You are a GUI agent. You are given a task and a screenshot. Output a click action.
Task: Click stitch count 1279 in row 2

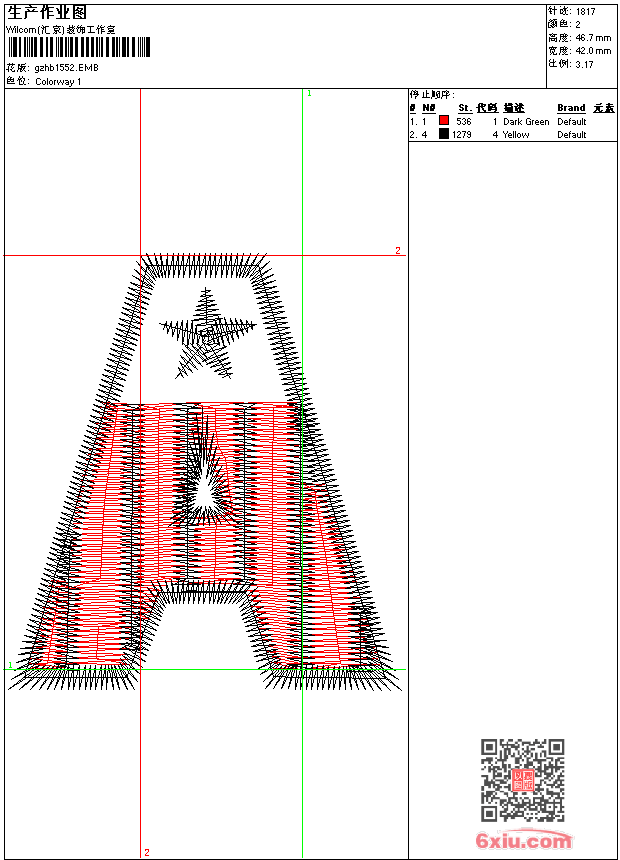(461, 135)
